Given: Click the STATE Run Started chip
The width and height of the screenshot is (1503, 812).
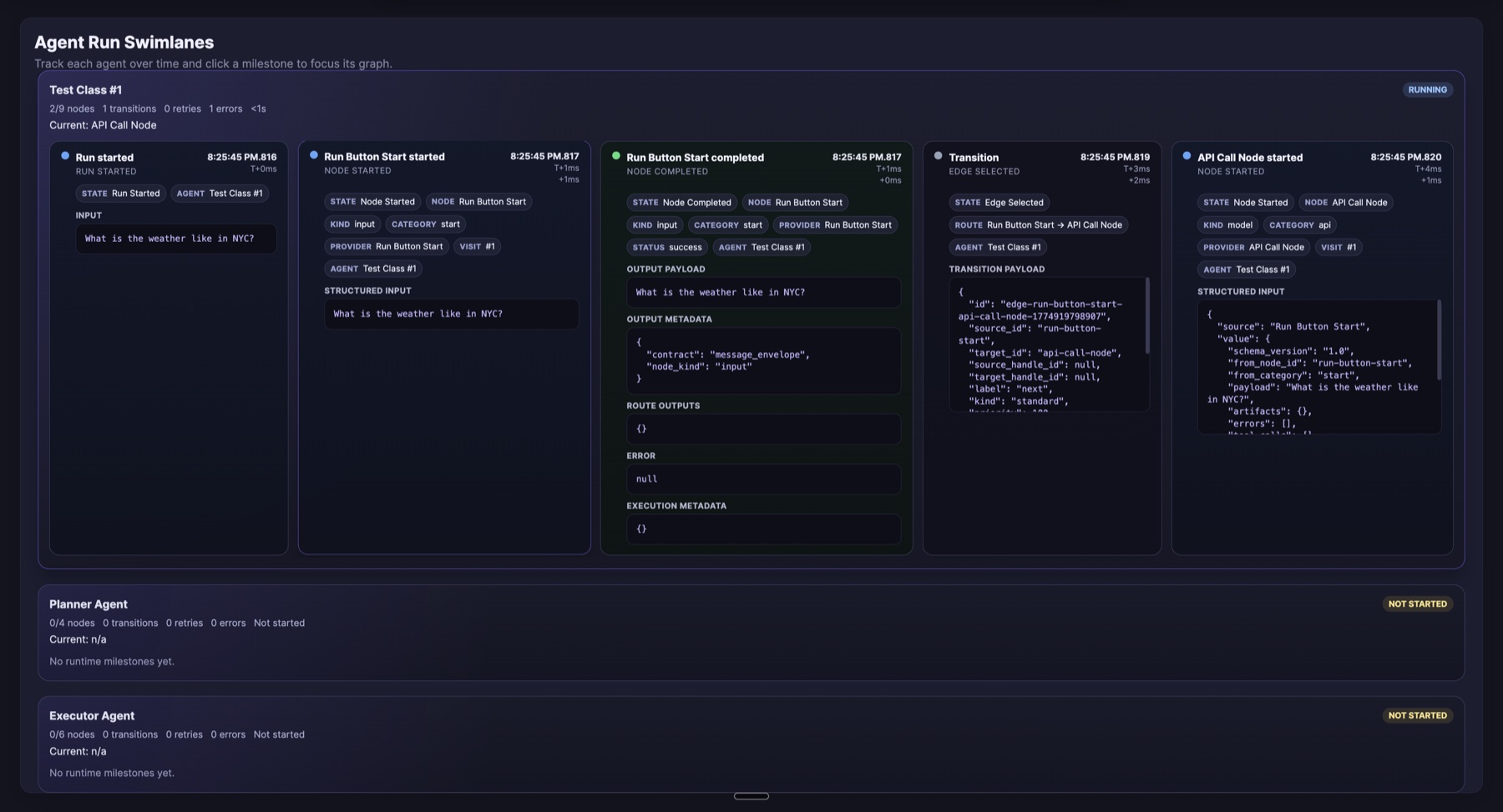Looking at the screenshot, I should click(121, 193).
